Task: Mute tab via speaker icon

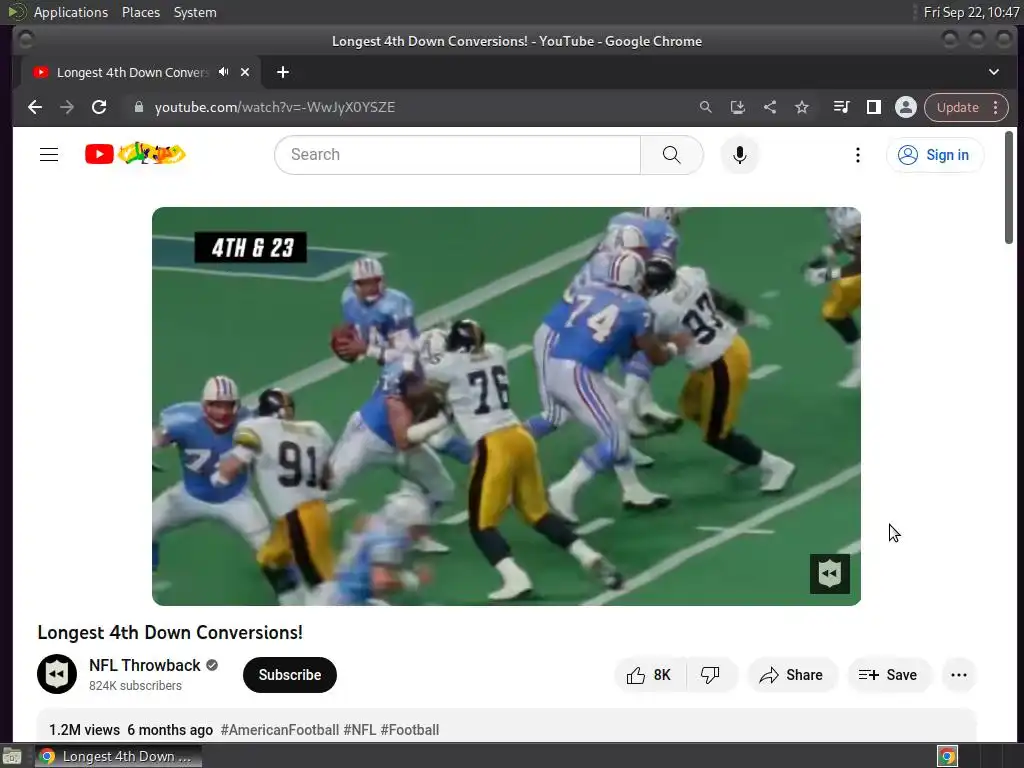Action: click(x=224, y=72)
